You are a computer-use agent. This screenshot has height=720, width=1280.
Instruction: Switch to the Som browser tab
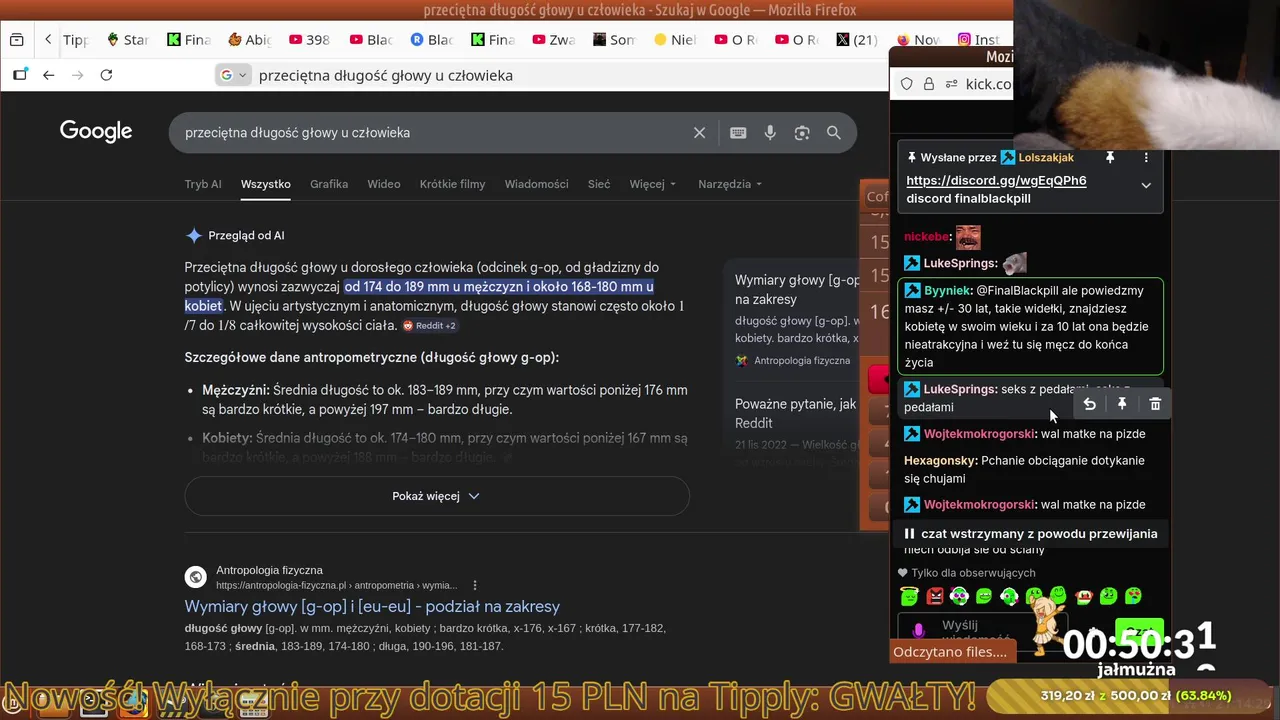614,40
